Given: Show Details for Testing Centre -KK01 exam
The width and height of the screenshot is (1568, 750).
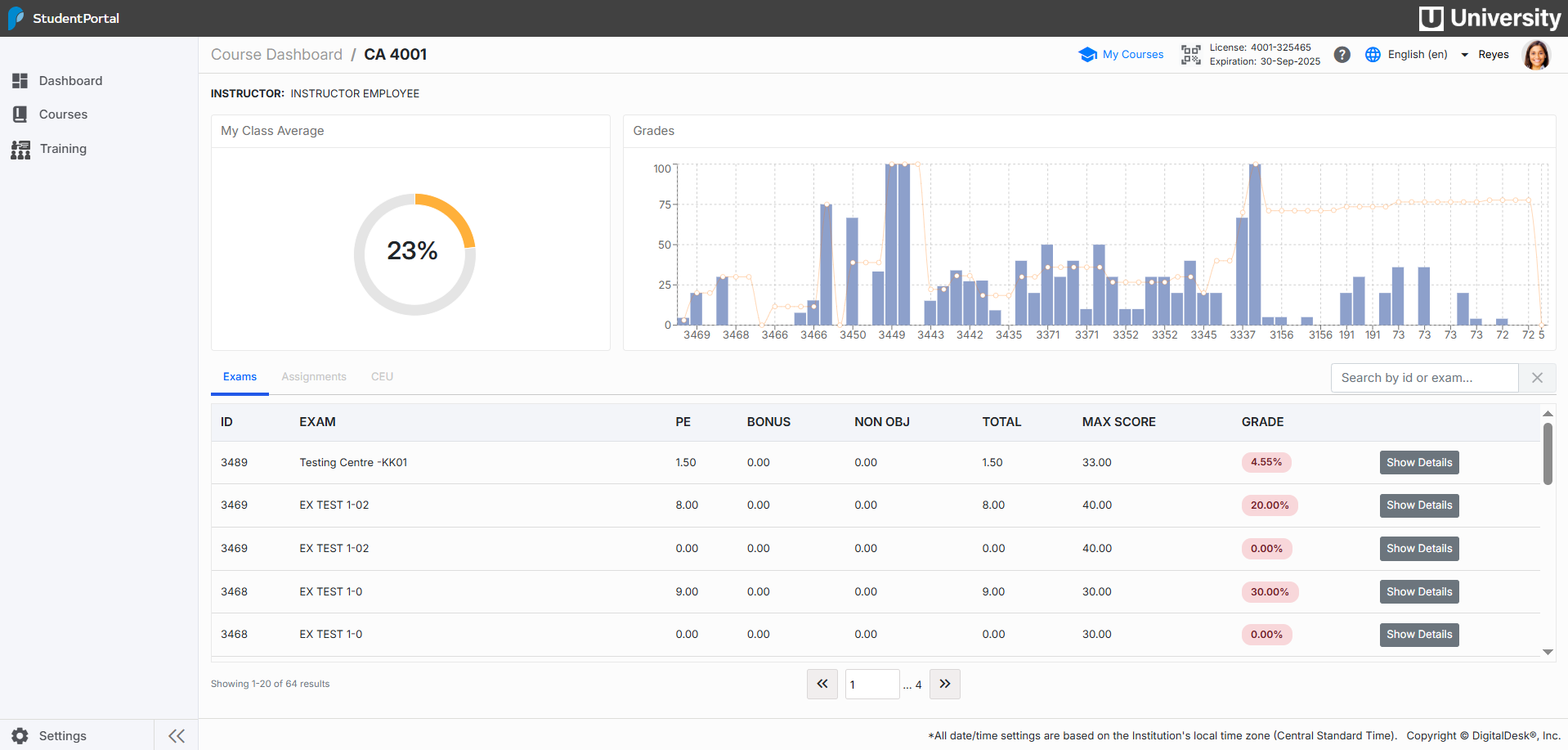Looking at the screenshot, I should click(x=1418, y=463).
